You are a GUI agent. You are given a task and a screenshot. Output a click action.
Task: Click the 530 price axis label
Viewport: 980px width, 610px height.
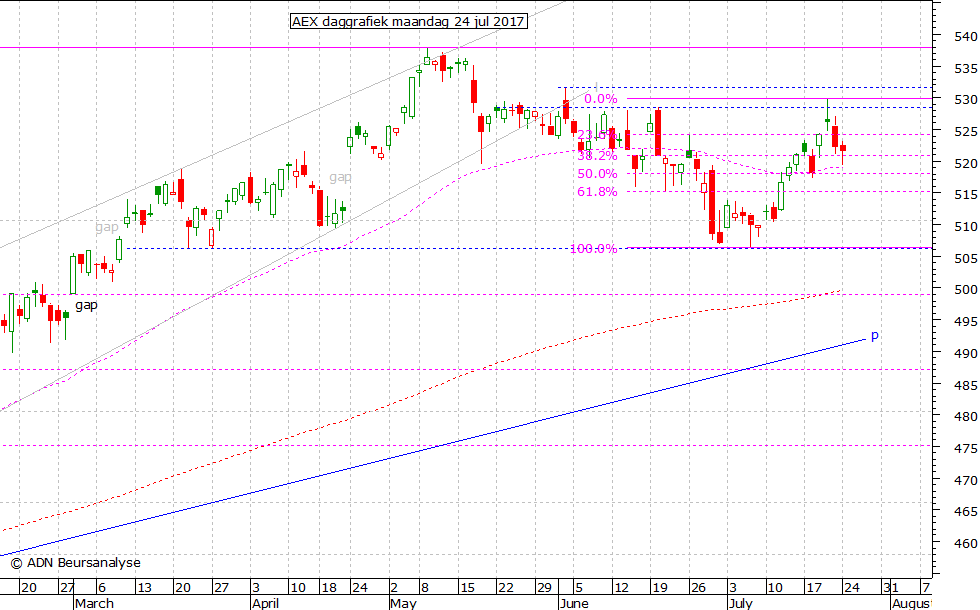(966, 99)
